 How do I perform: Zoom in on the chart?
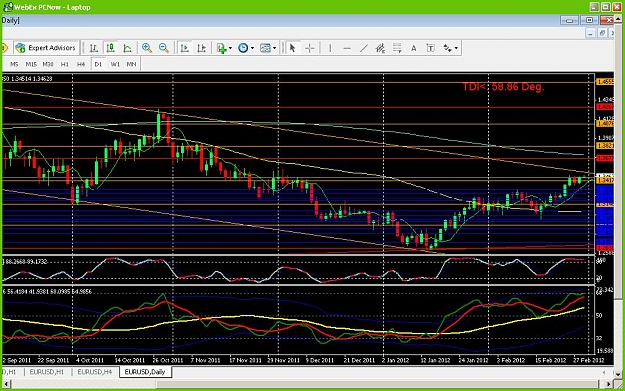147,48
